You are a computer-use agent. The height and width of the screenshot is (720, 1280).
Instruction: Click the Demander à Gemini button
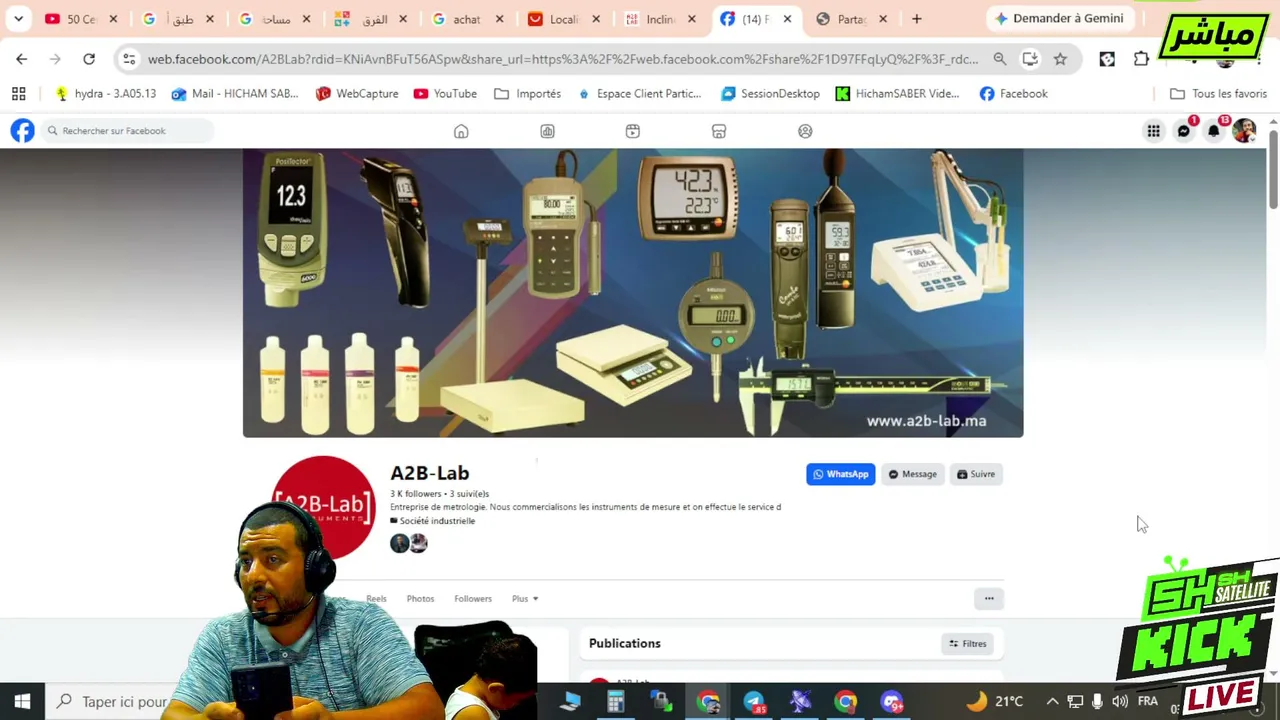click(x=1058, y=19)
